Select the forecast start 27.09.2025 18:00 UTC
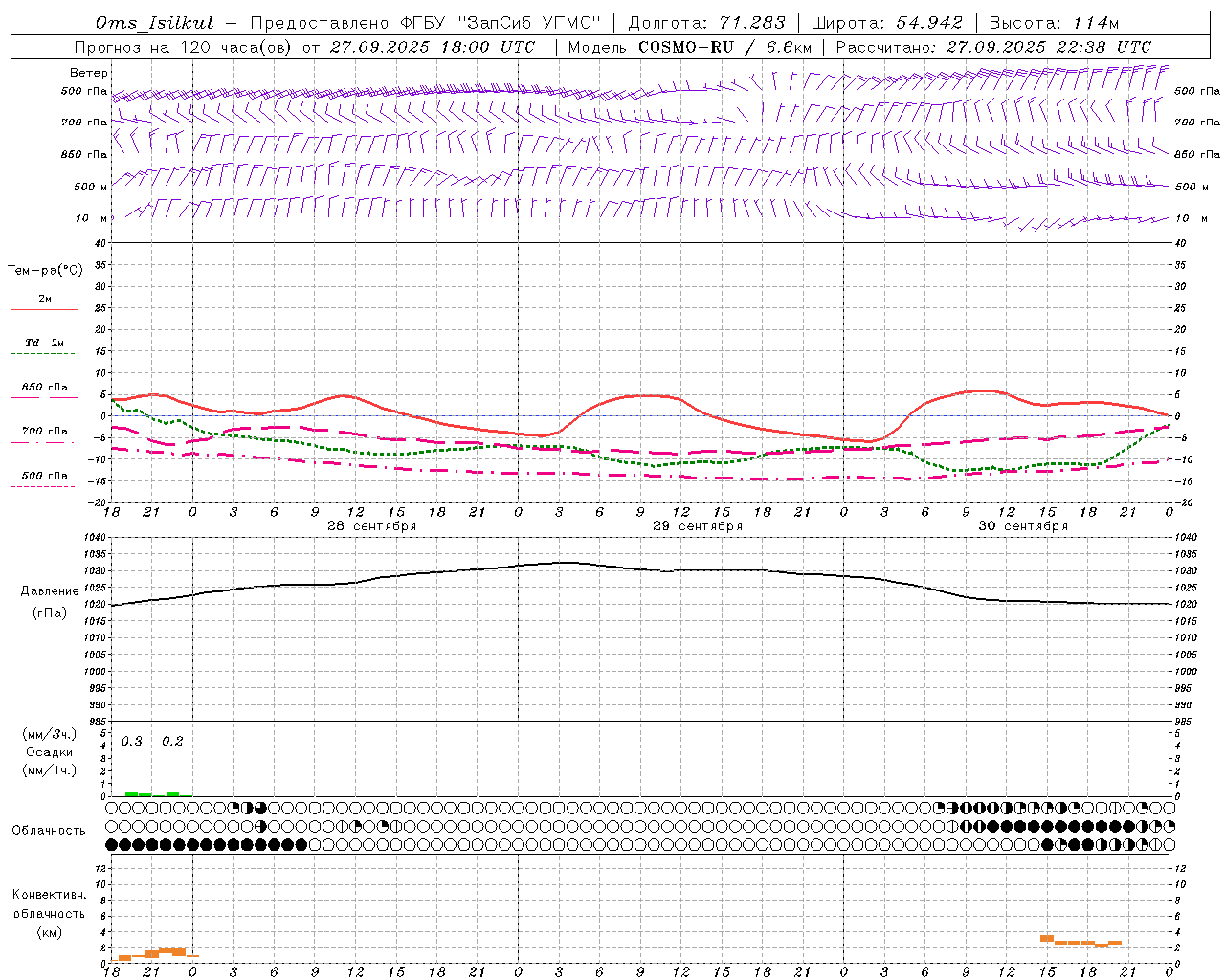The width and height of the screenshot is (1225, 980). [x=433, y=47]
